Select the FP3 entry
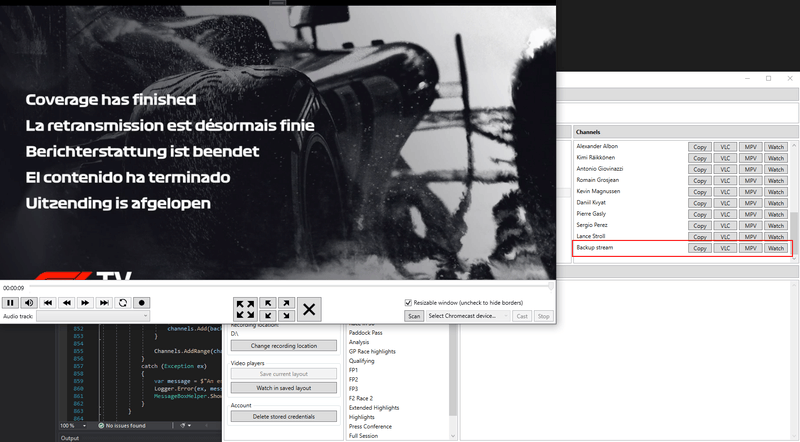The image size is (800, 442). (353, 389)
